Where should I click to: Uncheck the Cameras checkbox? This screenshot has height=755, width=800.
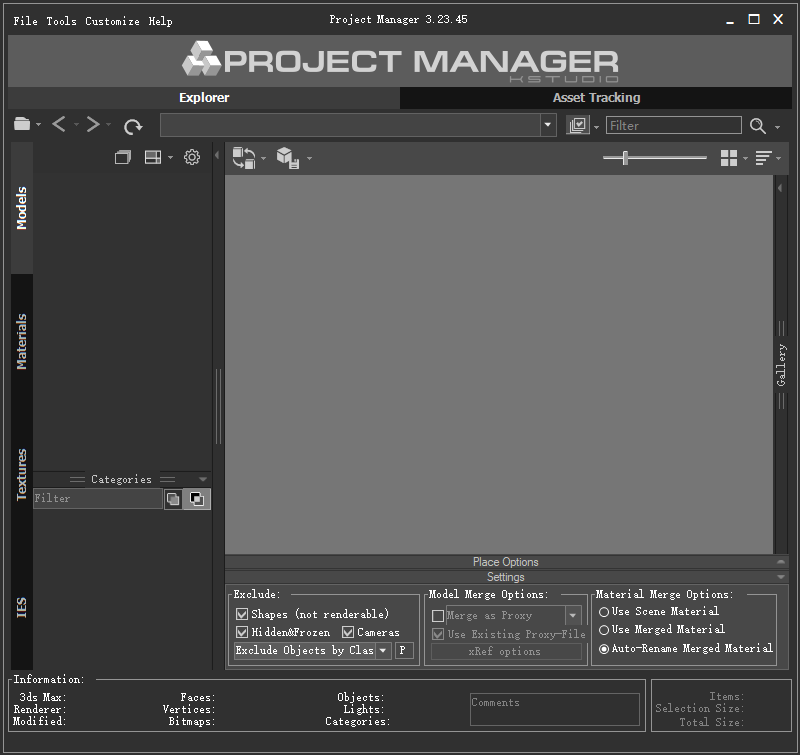click(x=348, y=632)
